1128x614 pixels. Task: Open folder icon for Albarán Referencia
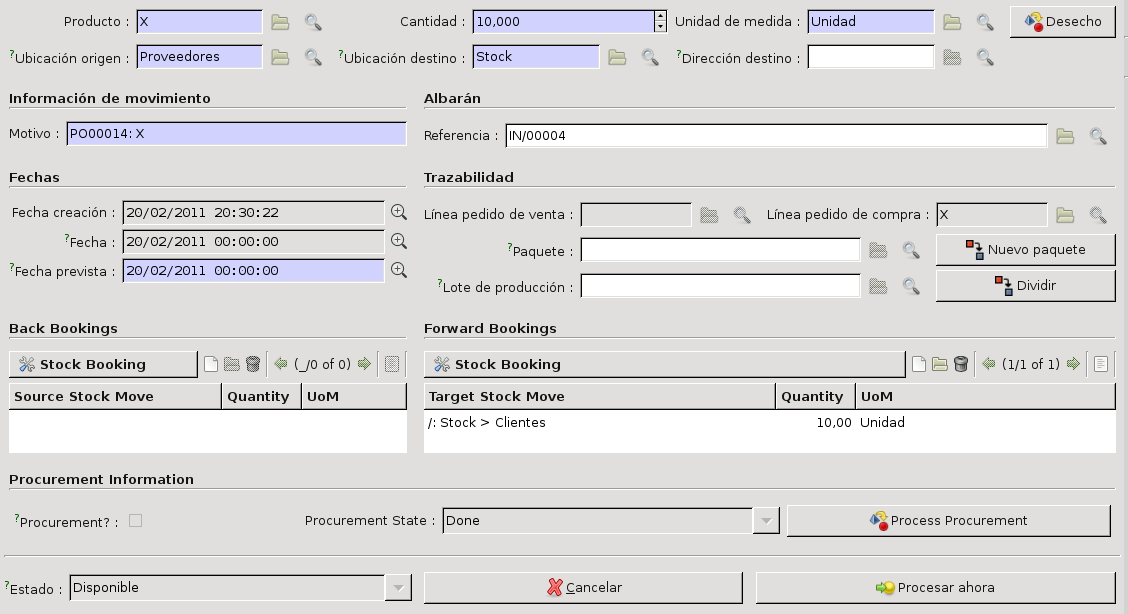[1065, 136]
